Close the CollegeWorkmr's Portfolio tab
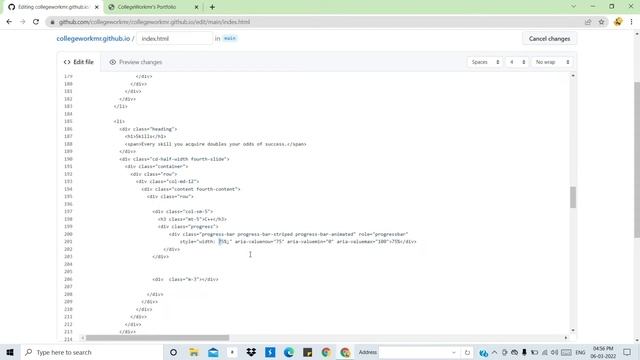The image size is (640, 360). click(196, 7)
